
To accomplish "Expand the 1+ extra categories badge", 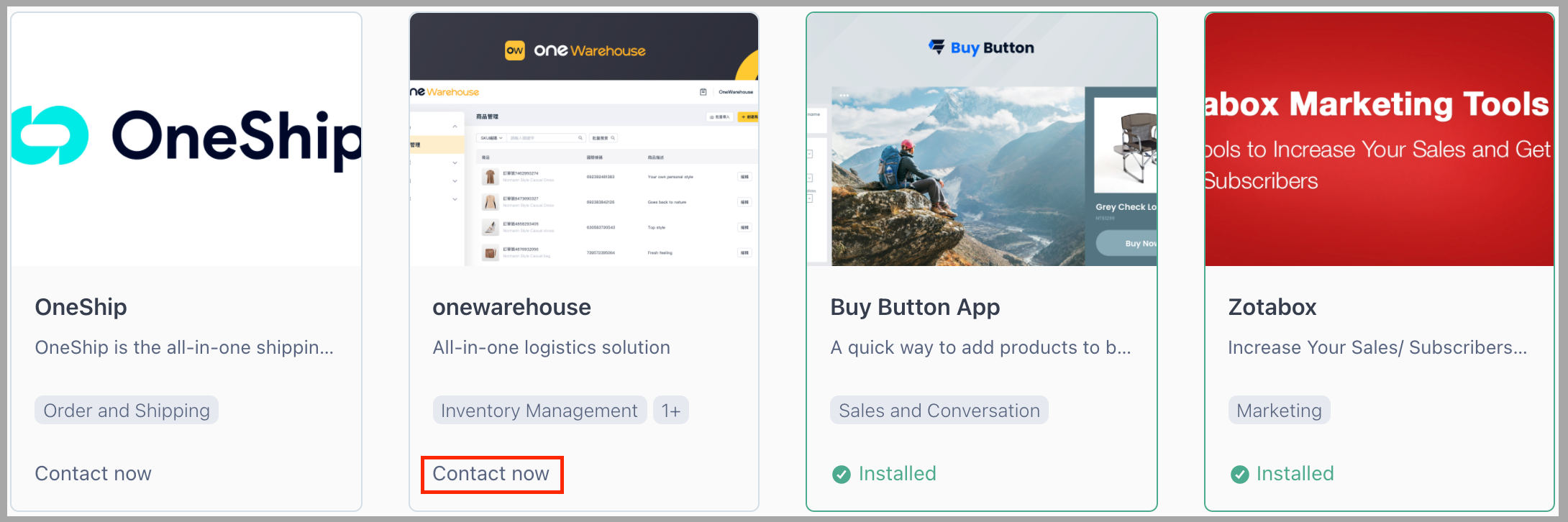I will [670, 410].
